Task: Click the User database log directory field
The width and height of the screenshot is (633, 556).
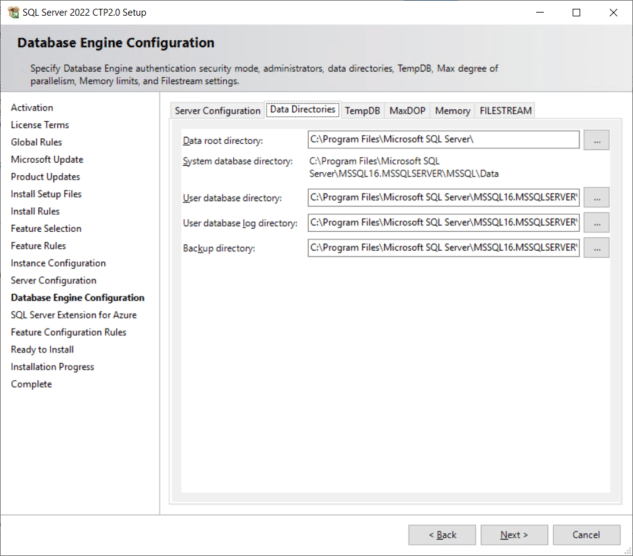Action: pyautogui.click(x=444, y=223)
